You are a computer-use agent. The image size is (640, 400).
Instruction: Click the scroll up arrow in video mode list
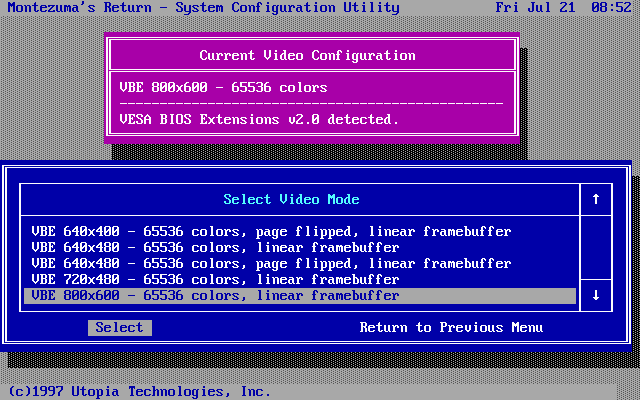pos(596,199)
